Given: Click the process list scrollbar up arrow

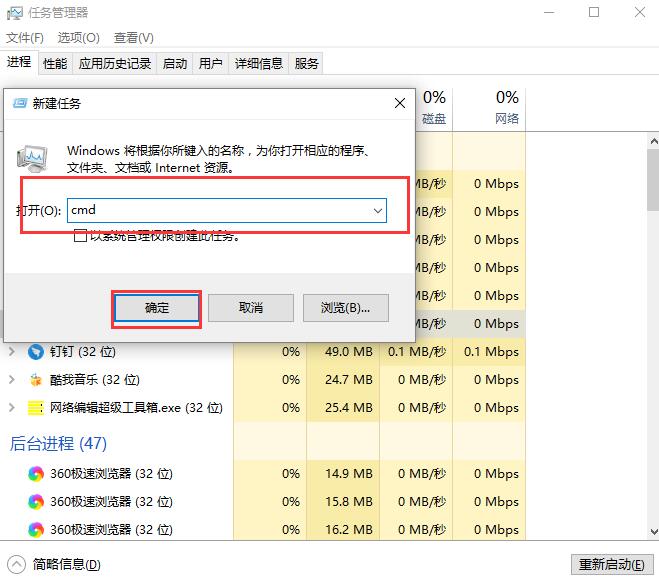Looking at the screenshot, I should 654,141.
